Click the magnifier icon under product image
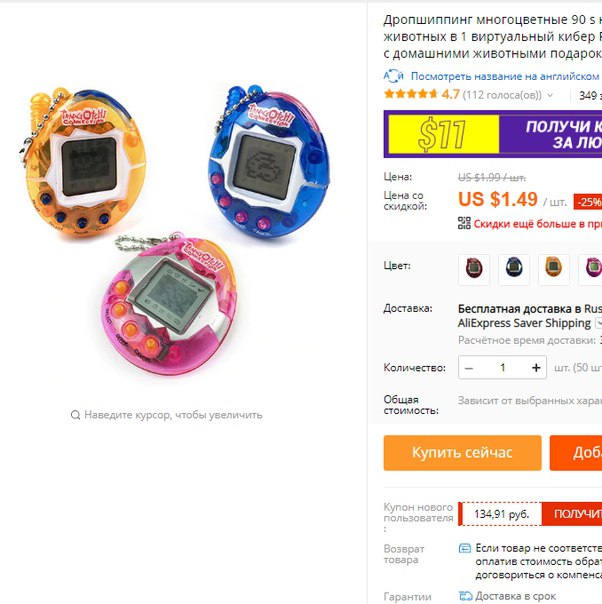The image size is (602, 604). [x=75, y=415]
